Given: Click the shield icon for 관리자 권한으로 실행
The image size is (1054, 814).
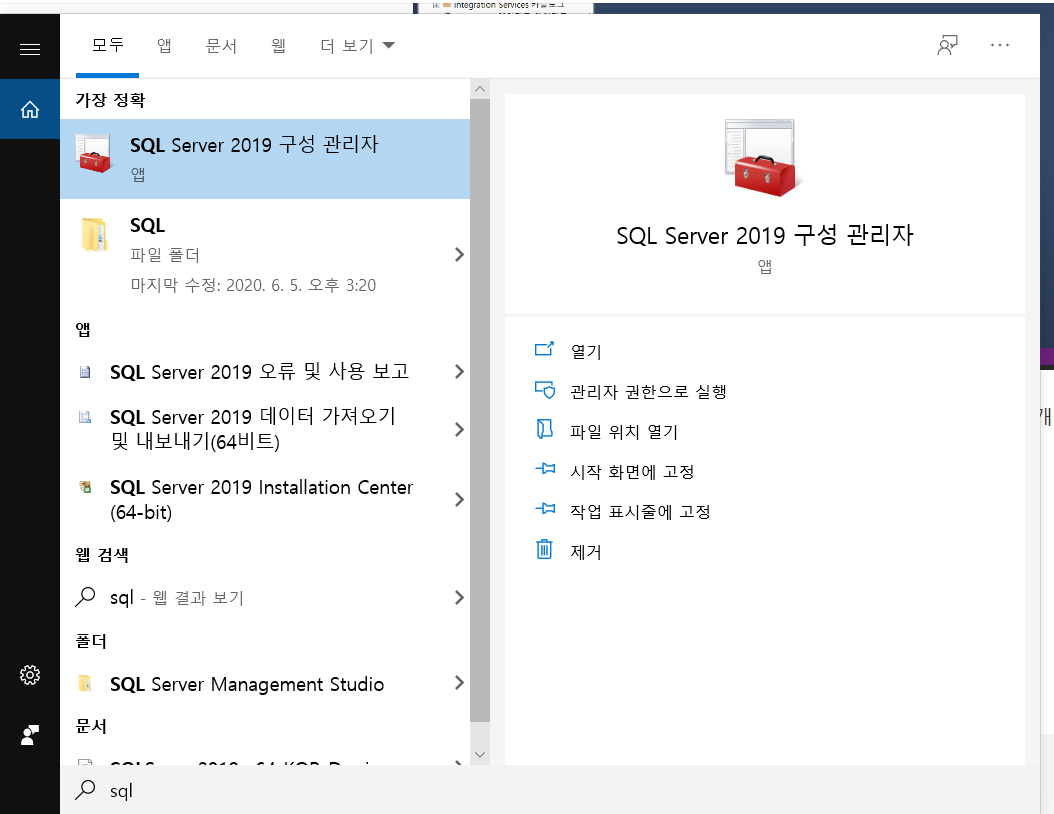Looking at the screenshot, I should (545, 390).
